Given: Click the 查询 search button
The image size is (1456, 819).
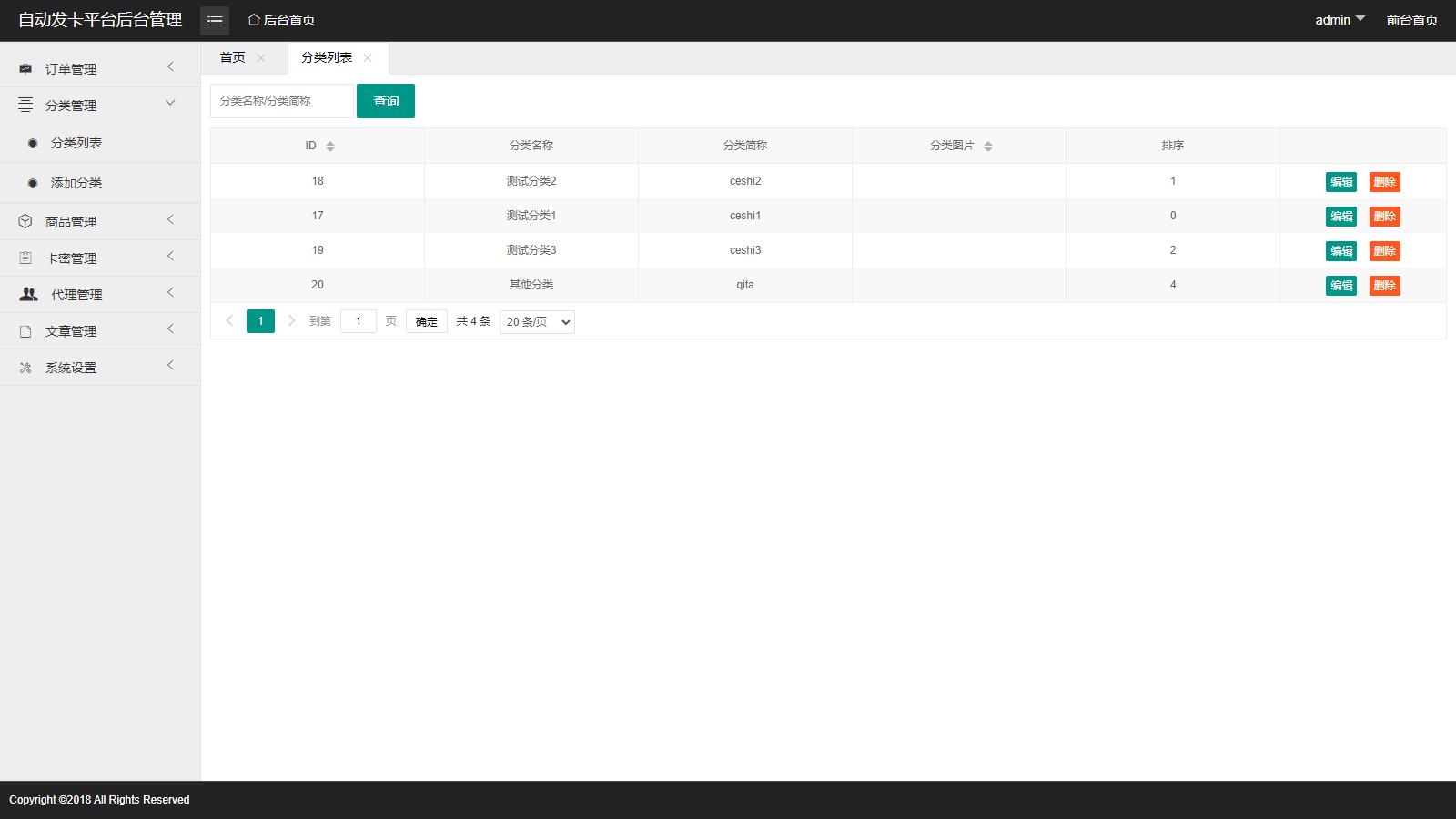Looking at the screenshot, I should click(x=386, y=101).
